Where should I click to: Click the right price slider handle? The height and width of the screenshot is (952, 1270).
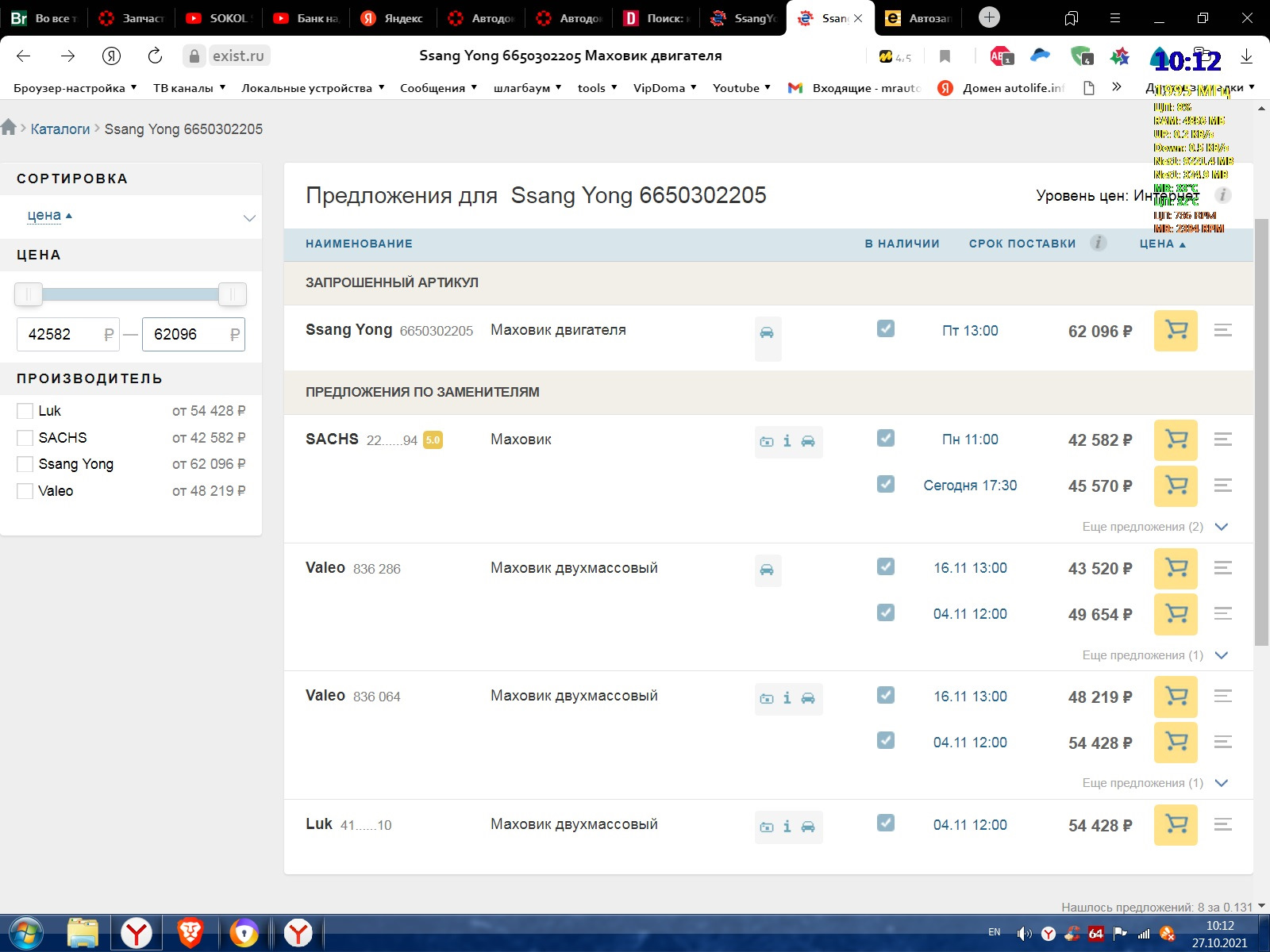click(x=232, y=294)
